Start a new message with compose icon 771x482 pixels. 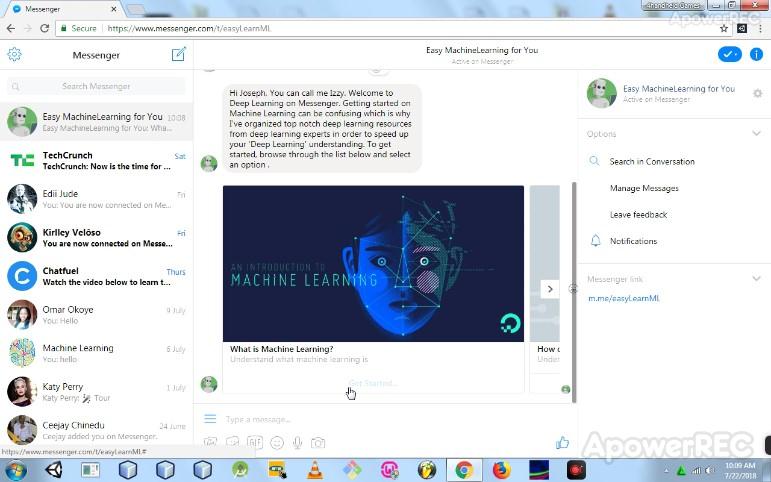(178, 54)
